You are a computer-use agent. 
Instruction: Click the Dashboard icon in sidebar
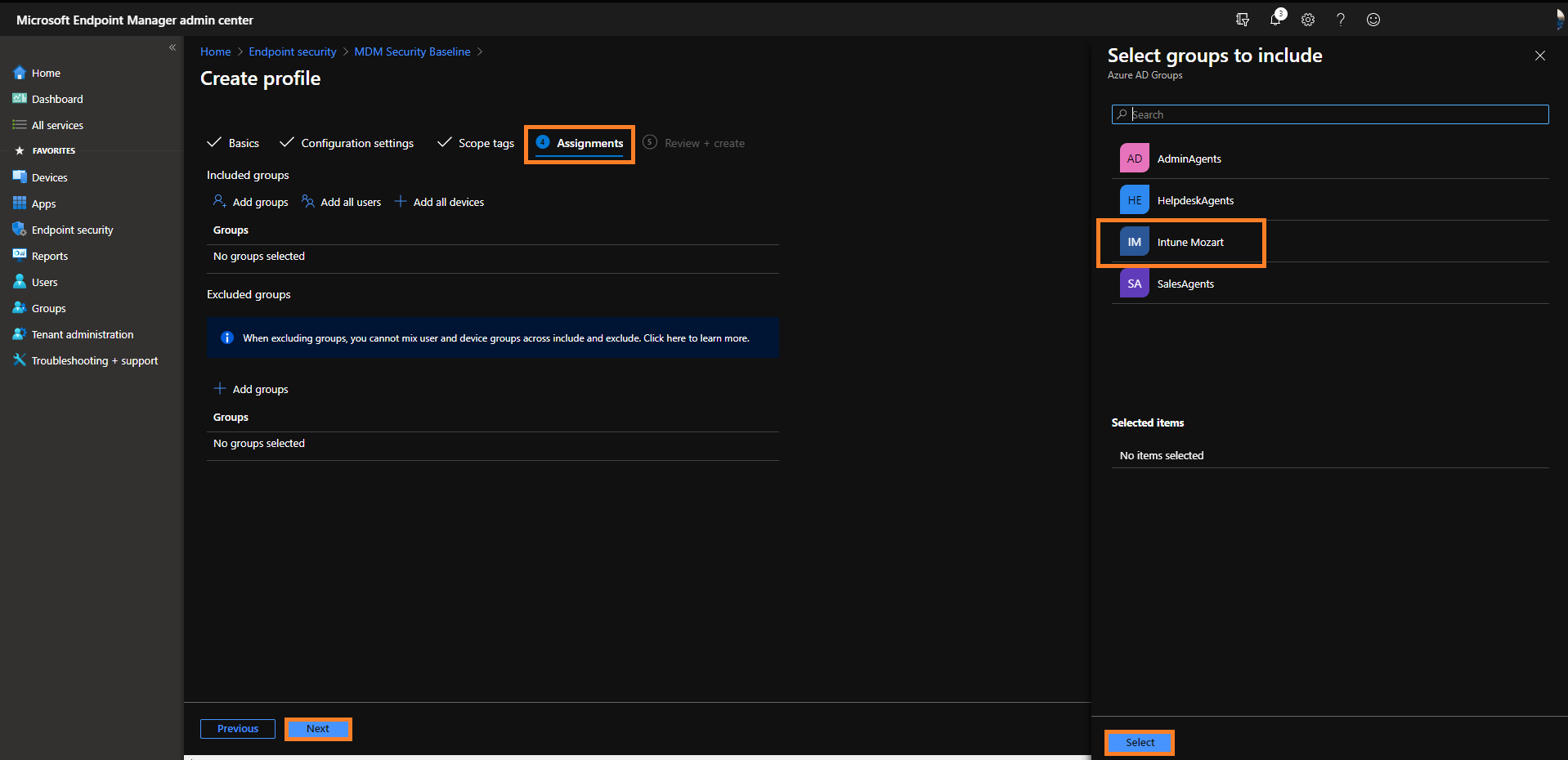pyautogui.click(x=20, y=99)
